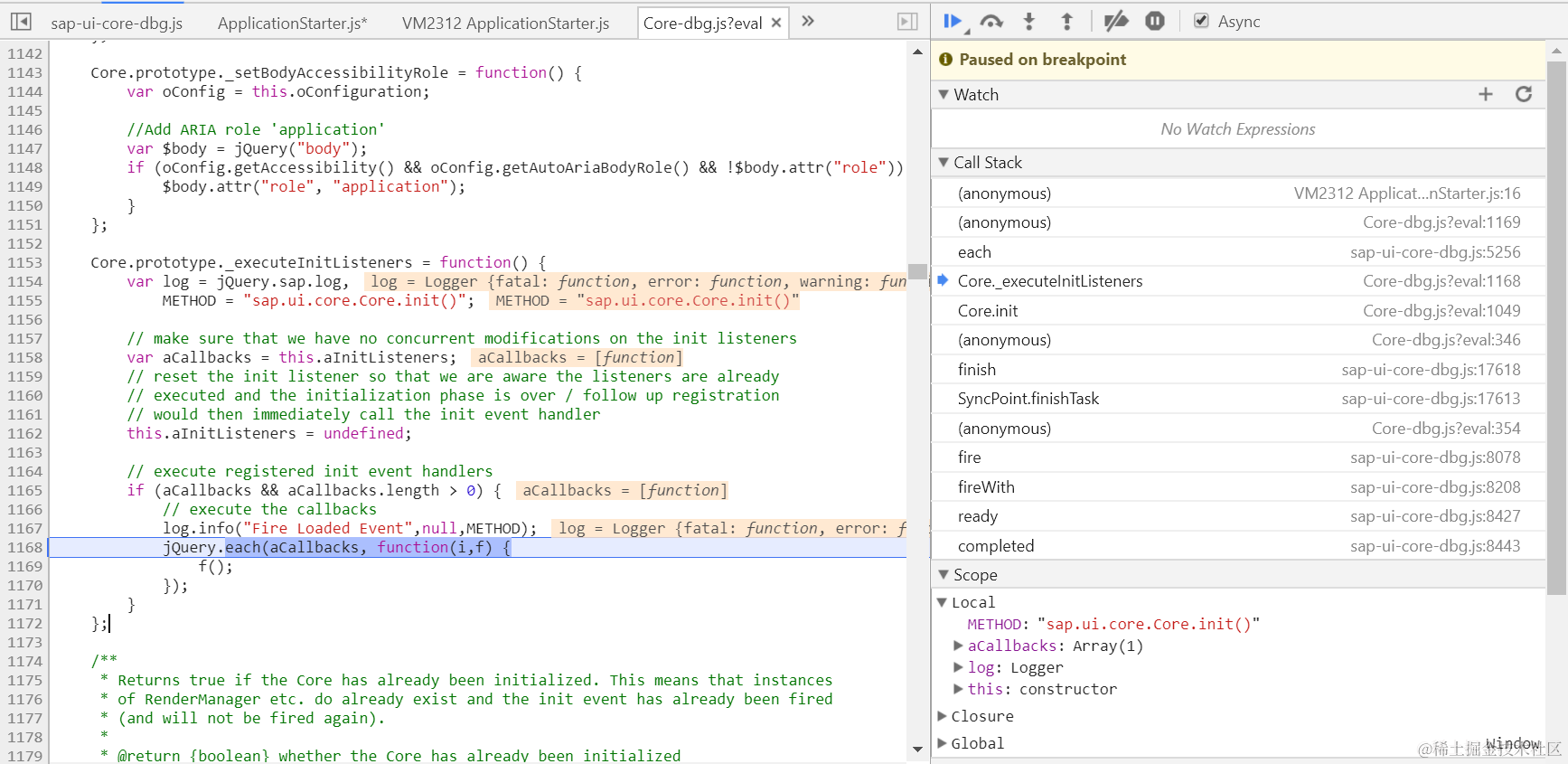Click the debugger sidebar scrollbar
This screenshot has width=1568, height=764.
(1556, 328)
